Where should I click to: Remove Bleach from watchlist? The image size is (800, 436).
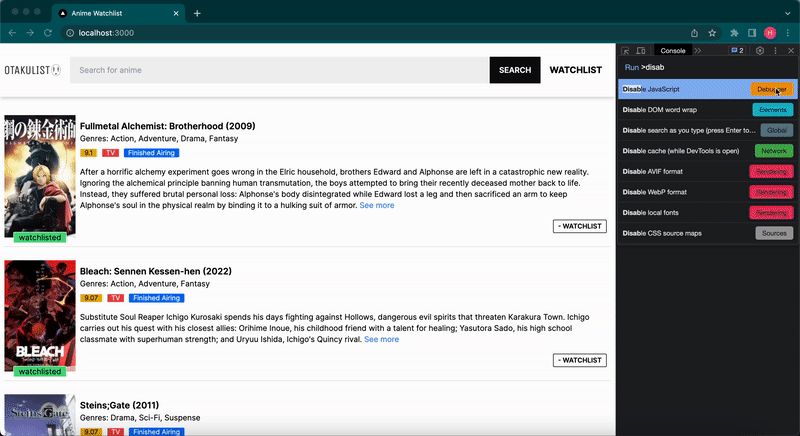(x=580, y=360)
